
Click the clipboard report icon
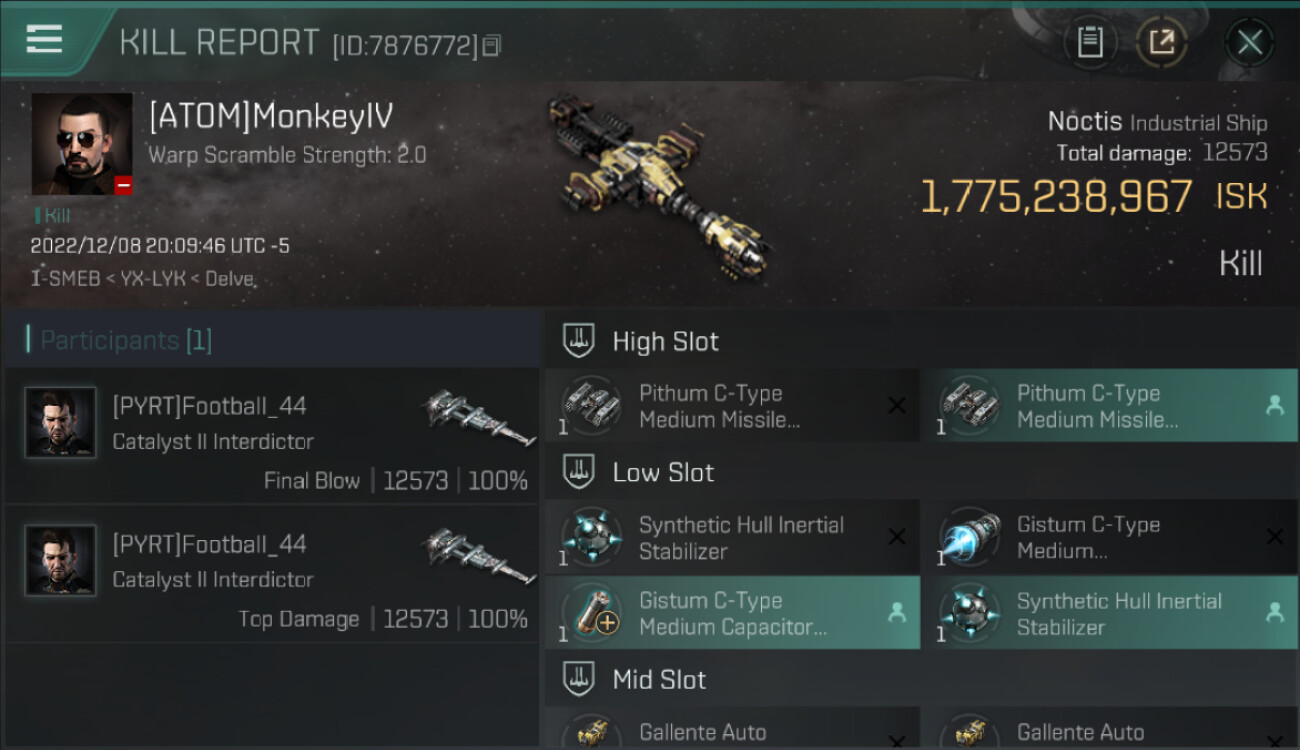(x=1090, y=42)
